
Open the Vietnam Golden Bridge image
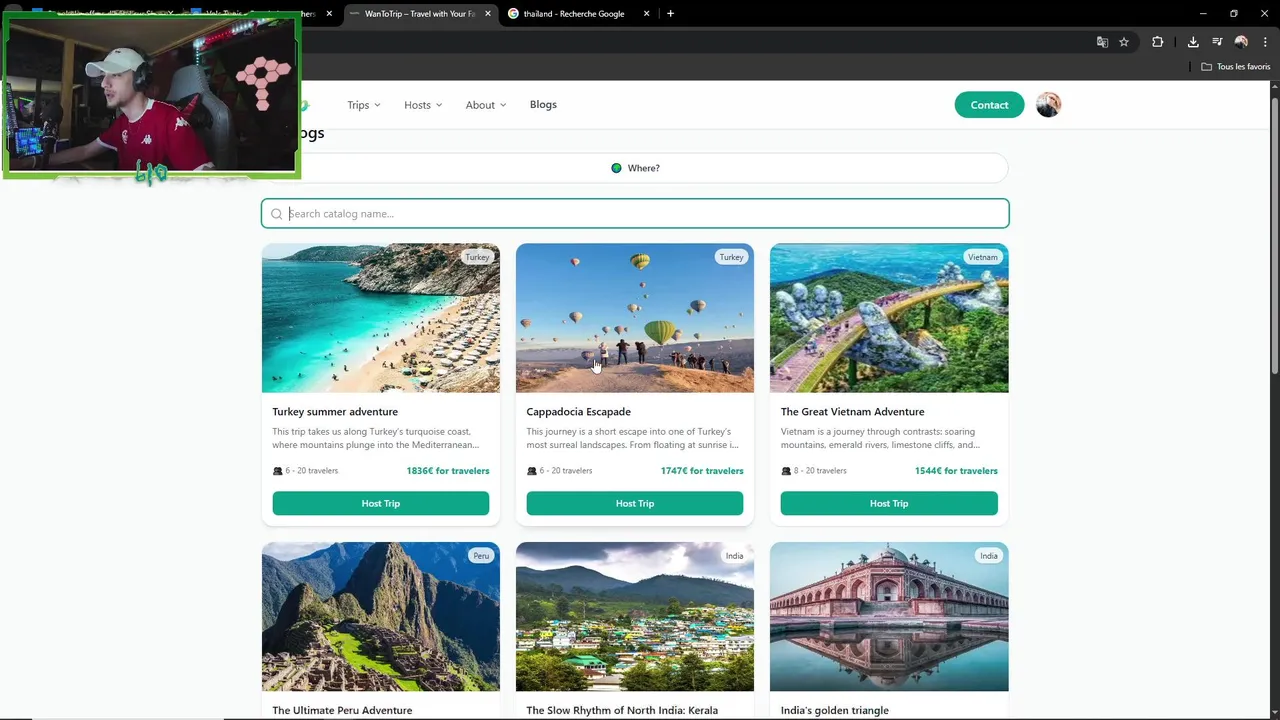889,318
